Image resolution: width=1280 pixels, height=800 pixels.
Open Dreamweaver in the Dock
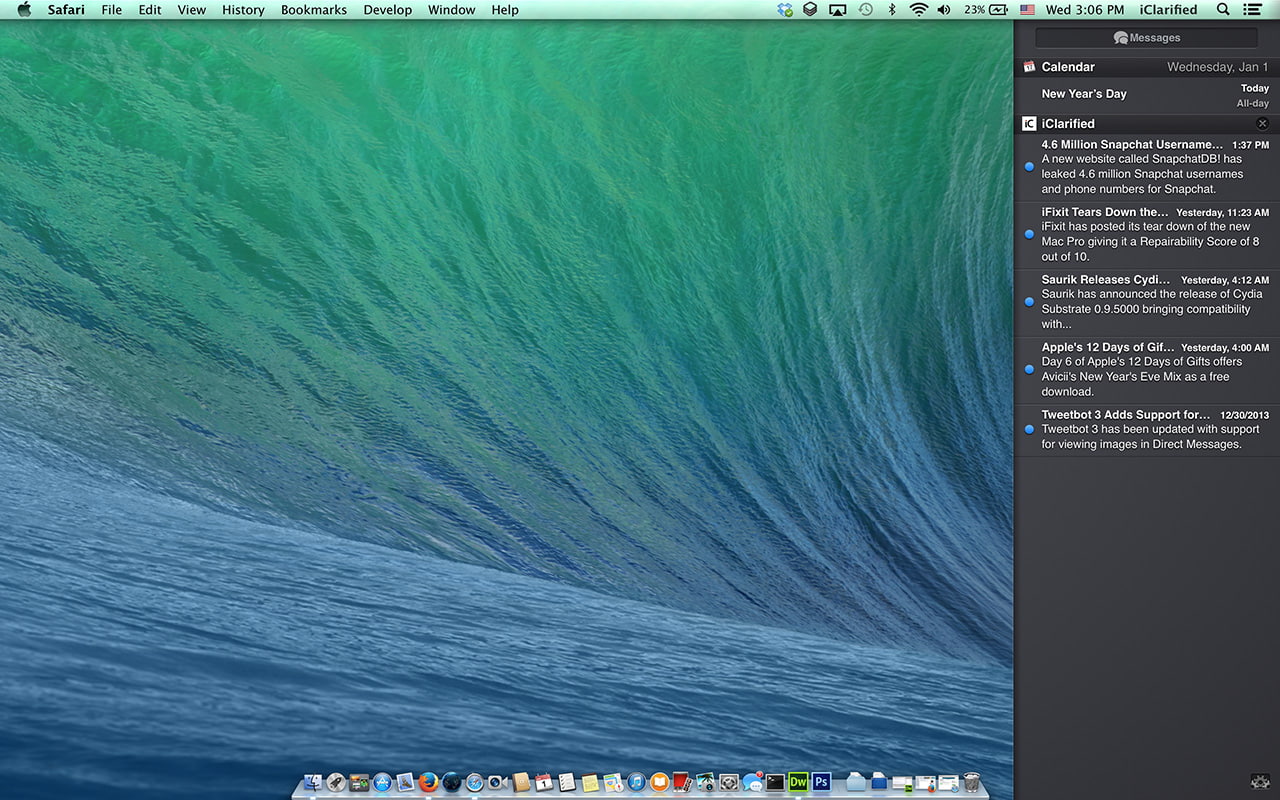pos(798,782)
